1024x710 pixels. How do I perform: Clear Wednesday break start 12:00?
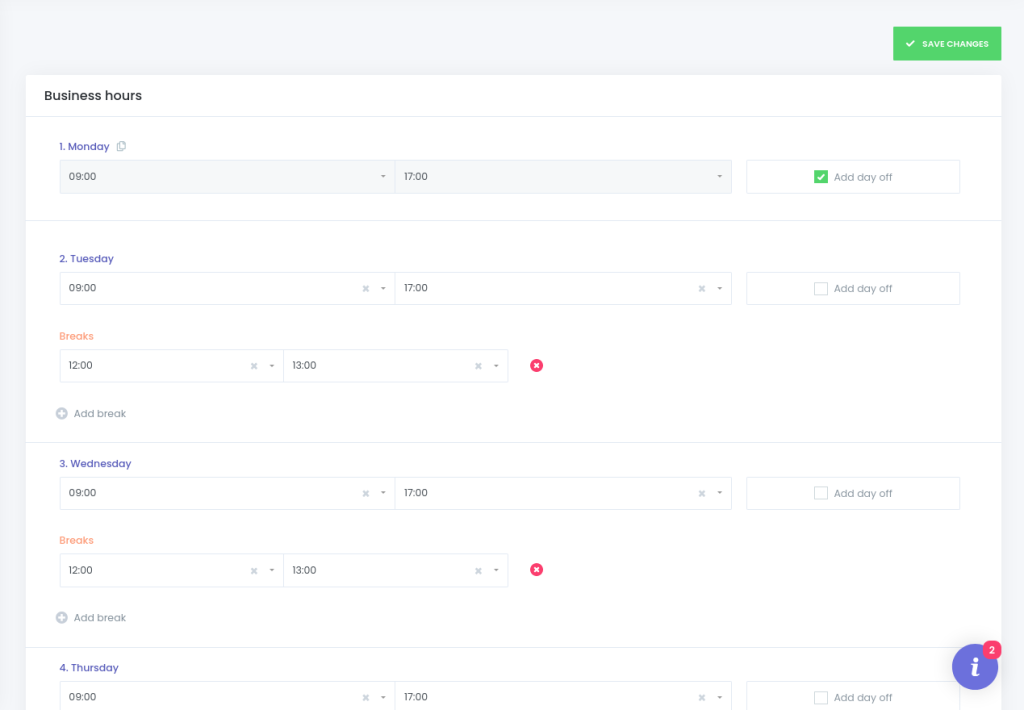254,571
